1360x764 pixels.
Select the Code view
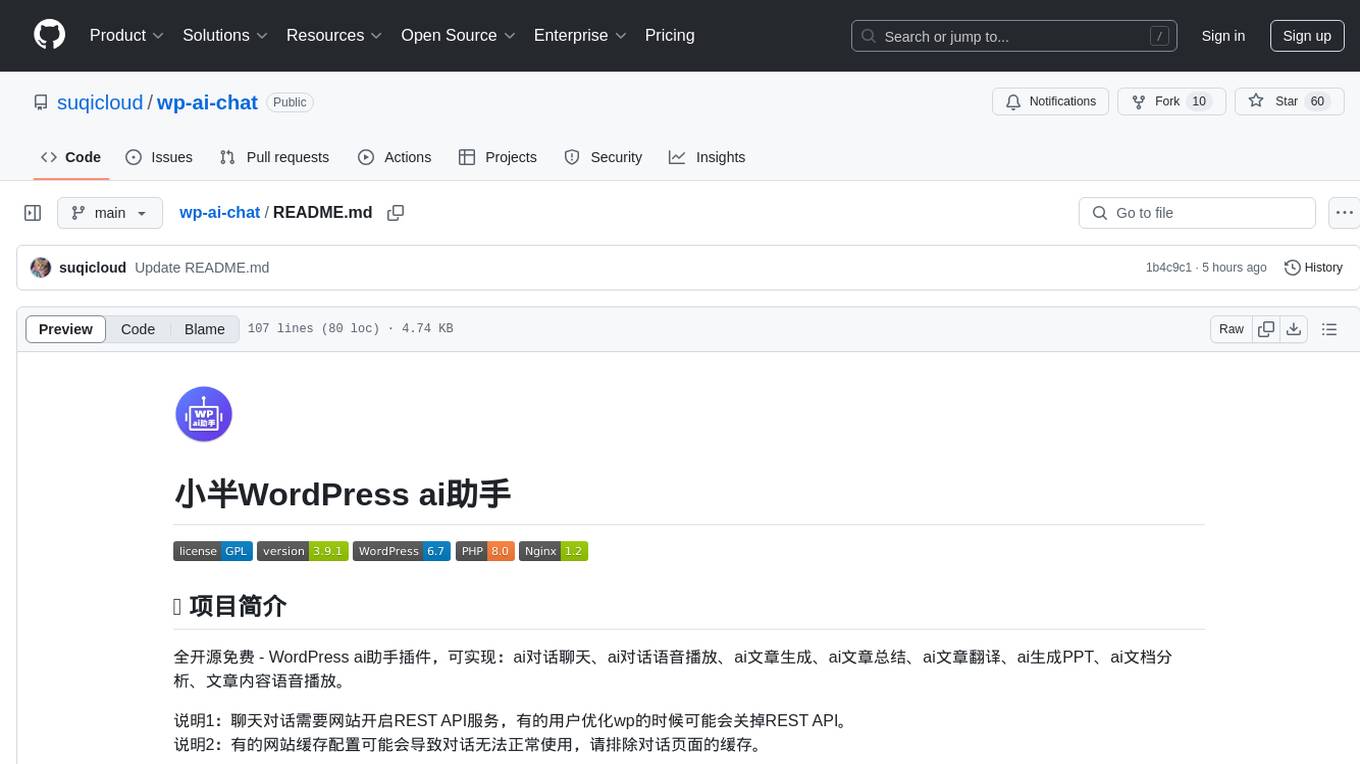coord(138,329)
